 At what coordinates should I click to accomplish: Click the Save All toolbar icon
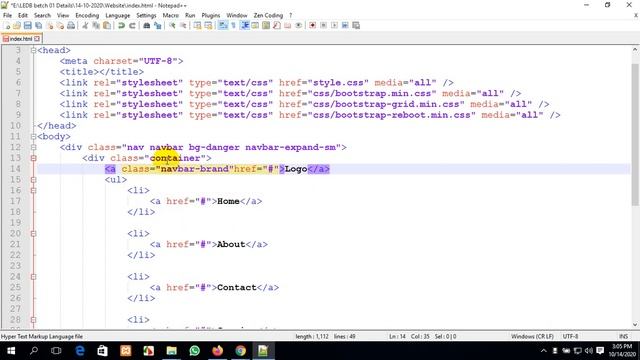coord(38,26)
